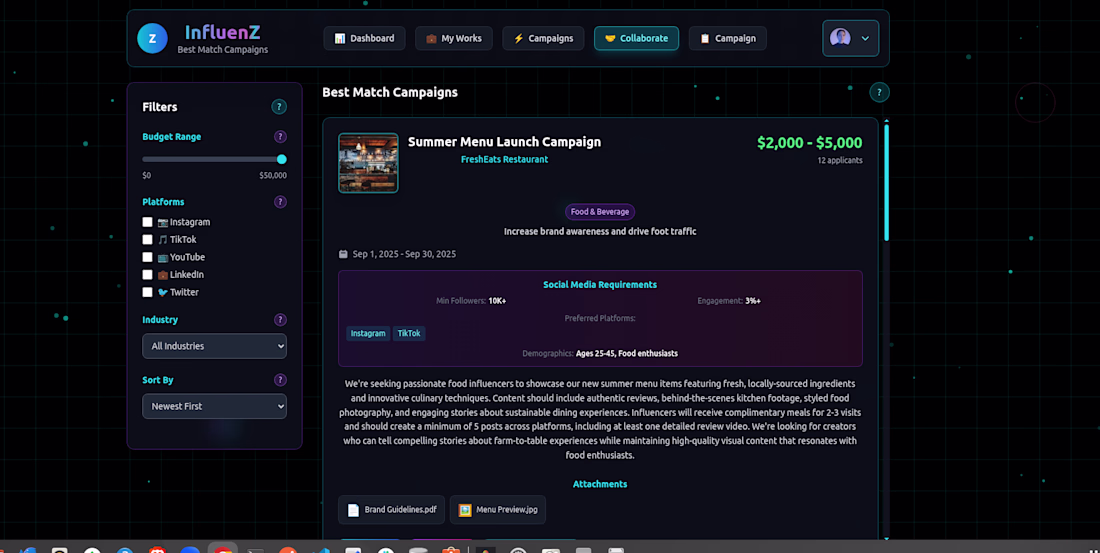Enable the LinkedIn platform checkbox
The image size is (1100, 553).
[147, 274]
